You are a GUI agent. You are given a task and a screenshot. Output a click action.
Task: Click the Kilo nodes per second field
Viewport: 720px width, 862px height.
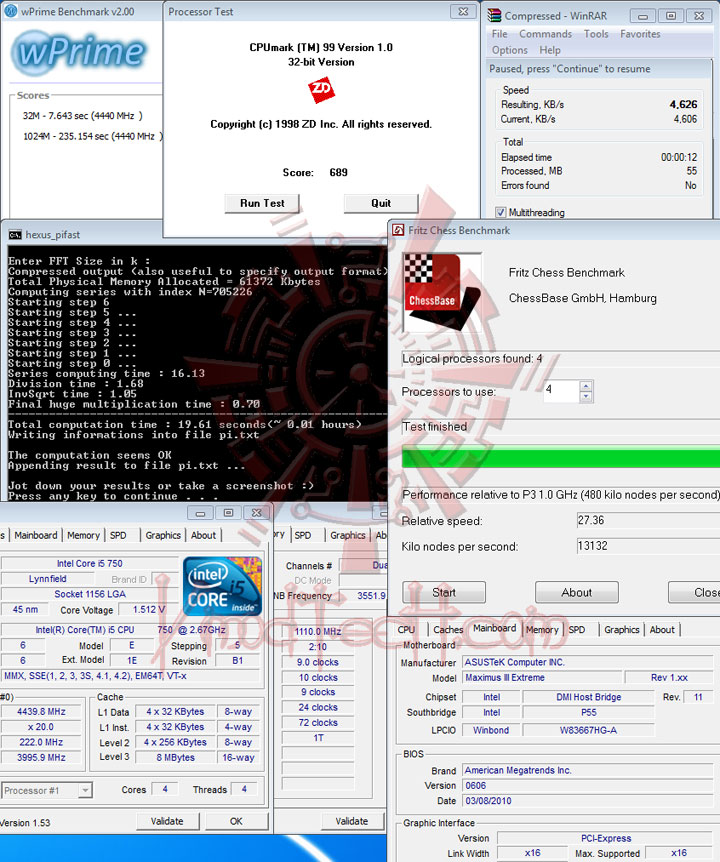[x=648, y=546]
